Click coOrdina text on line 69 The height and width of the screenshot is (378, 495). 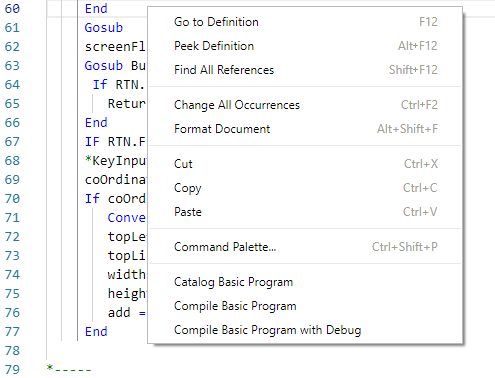click(x=115, y=180)
